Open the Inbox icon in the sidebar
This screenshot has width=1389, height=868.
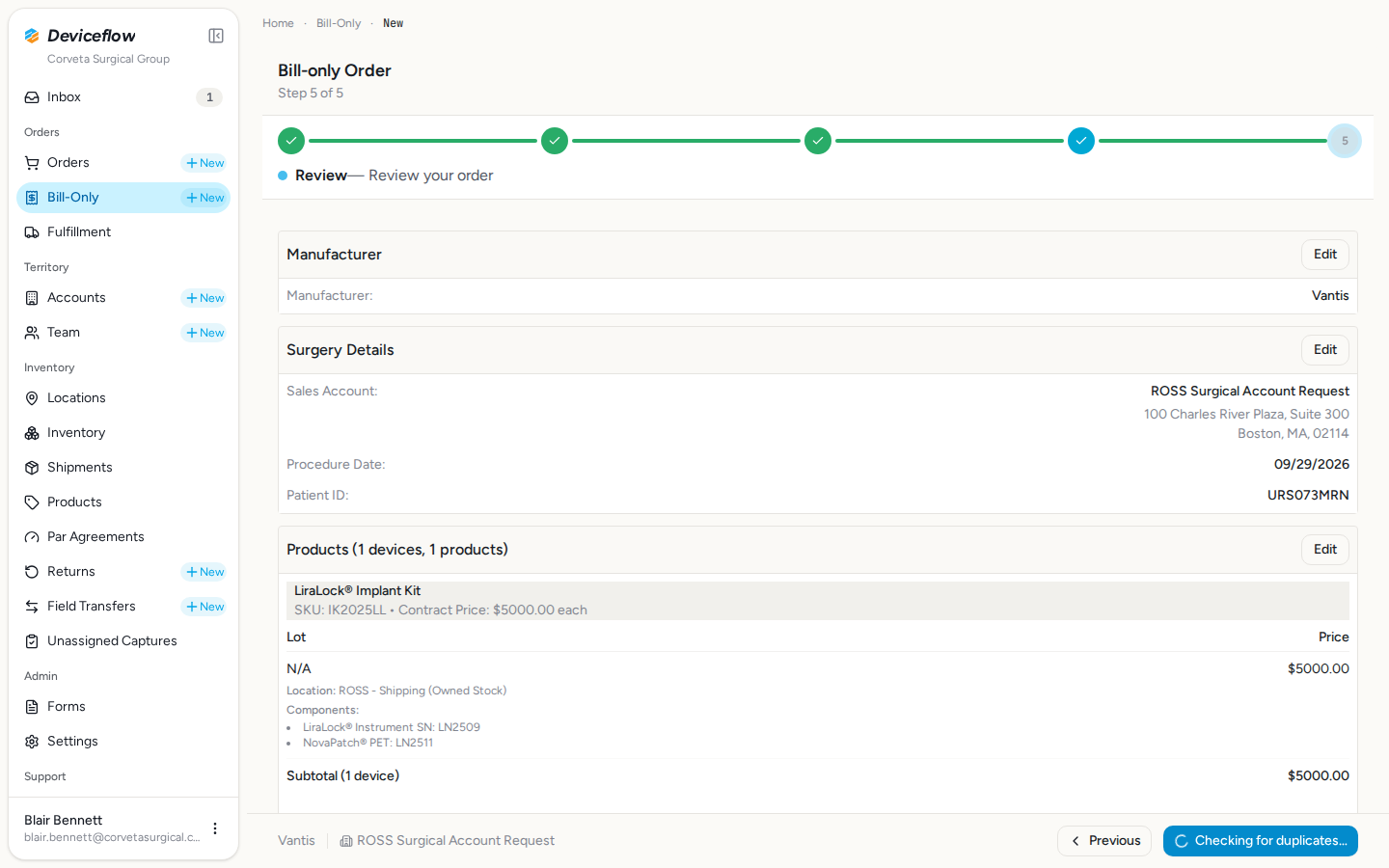coord(32,97)
